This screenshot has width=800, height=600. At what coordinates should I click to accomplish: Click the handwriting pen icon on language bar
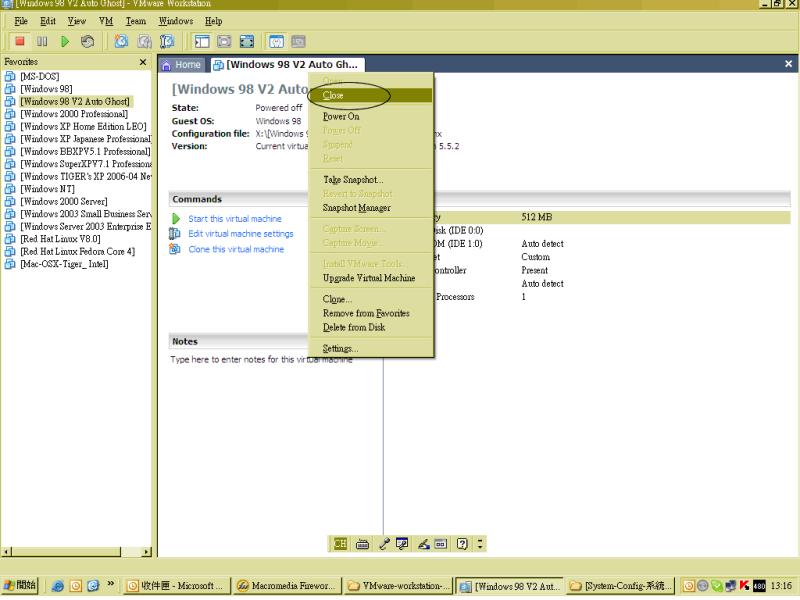pos(423,544)
